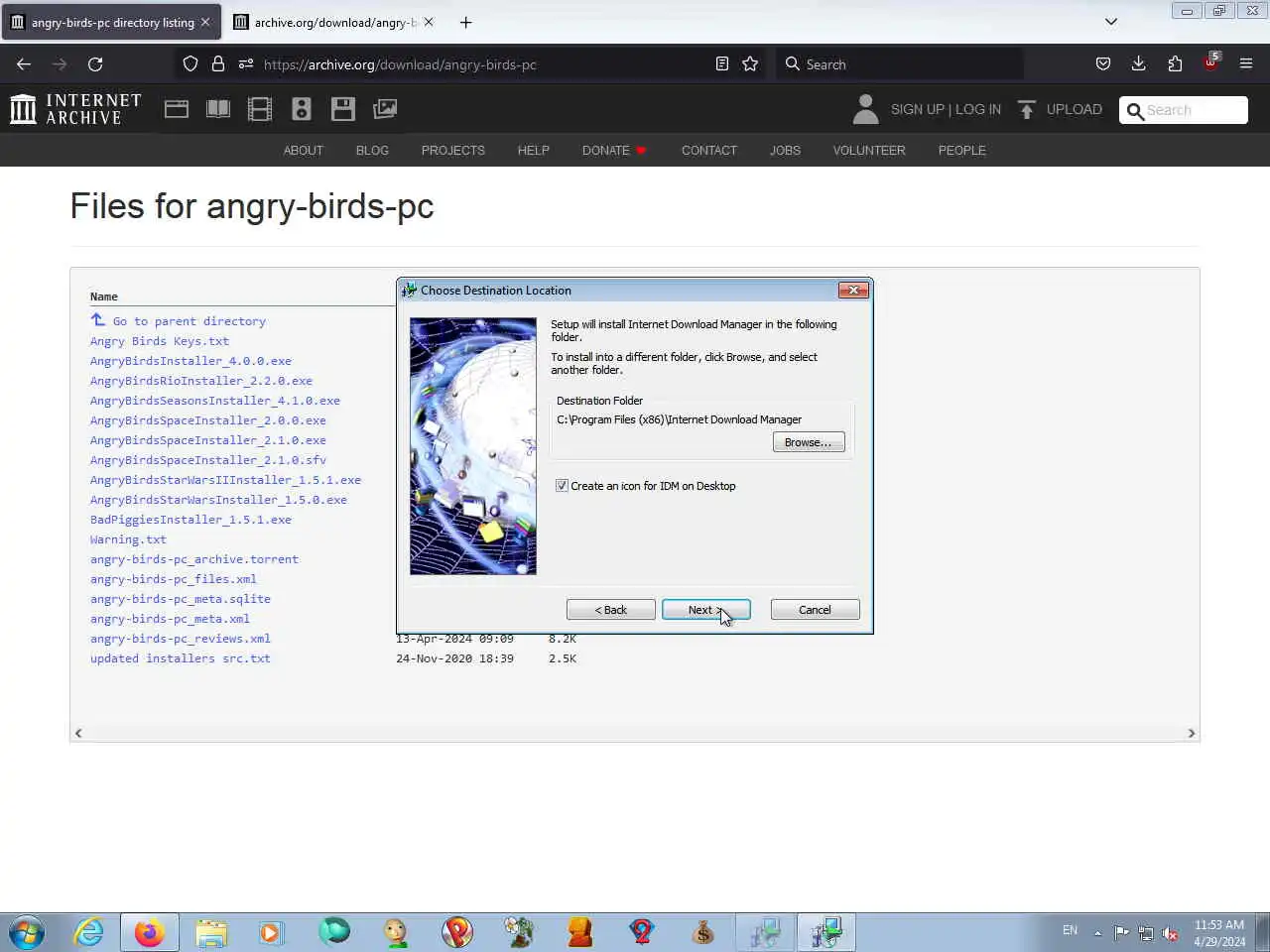Click the Back button in setup dialog
The width and height of the screenshot is (1270, 952).
click(x=610, y=610)
